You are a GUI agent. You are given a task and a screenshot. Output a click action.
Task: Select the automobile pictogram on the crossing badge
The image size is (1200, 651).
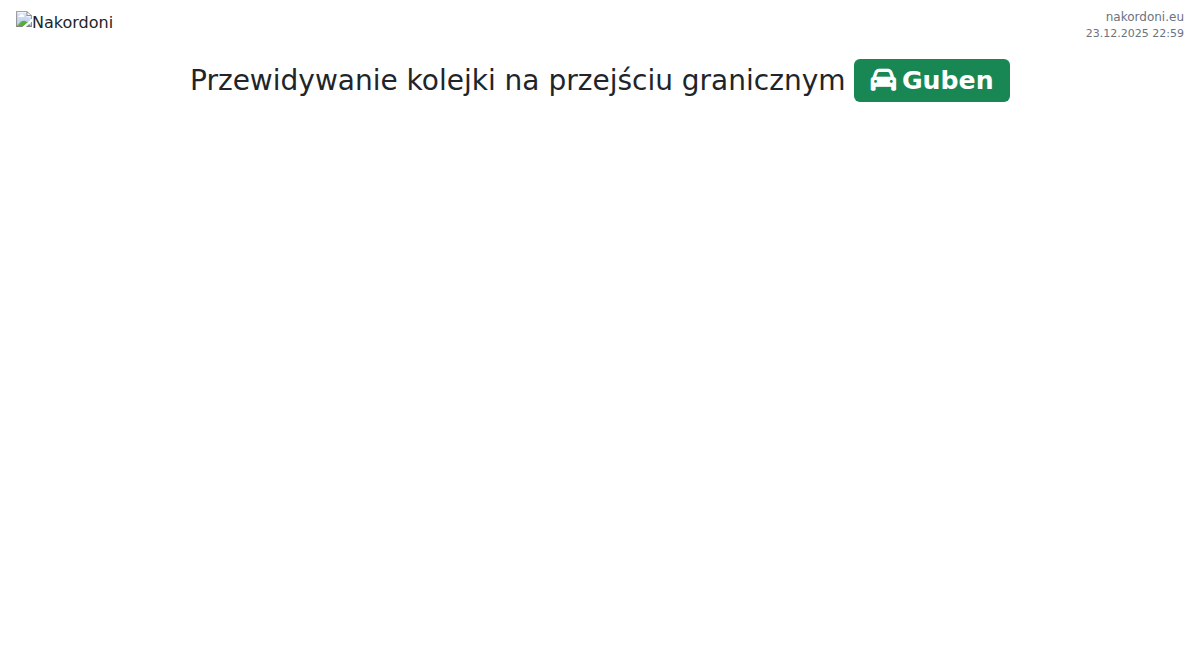[x=881, y=79]
